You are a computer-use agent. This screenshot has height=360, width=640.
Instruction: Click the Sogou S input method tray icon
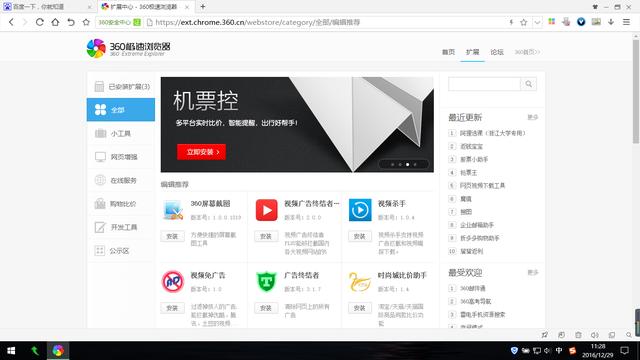pyautogui.click(x=572, y=351)
